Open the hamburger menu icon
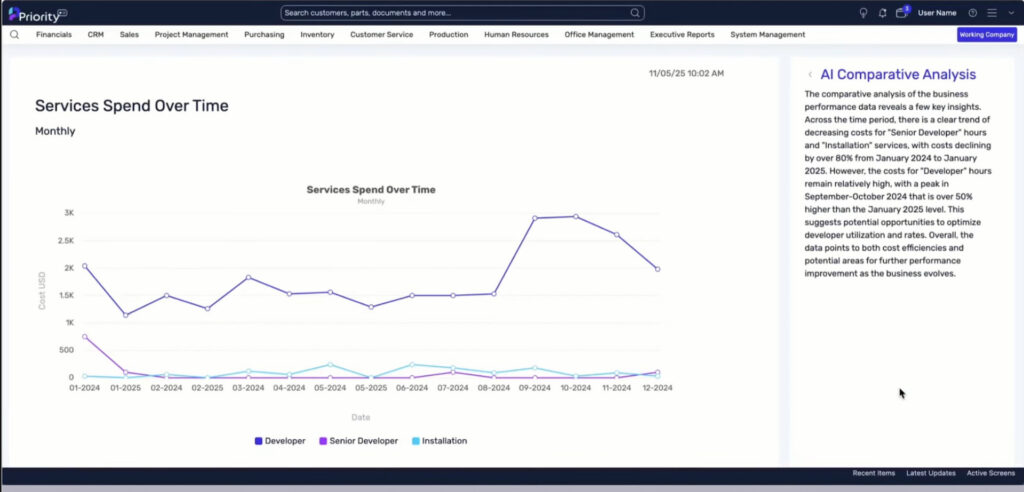Image resolution: width=1024 pixels, height=492 pixels. tap(991, 13)
